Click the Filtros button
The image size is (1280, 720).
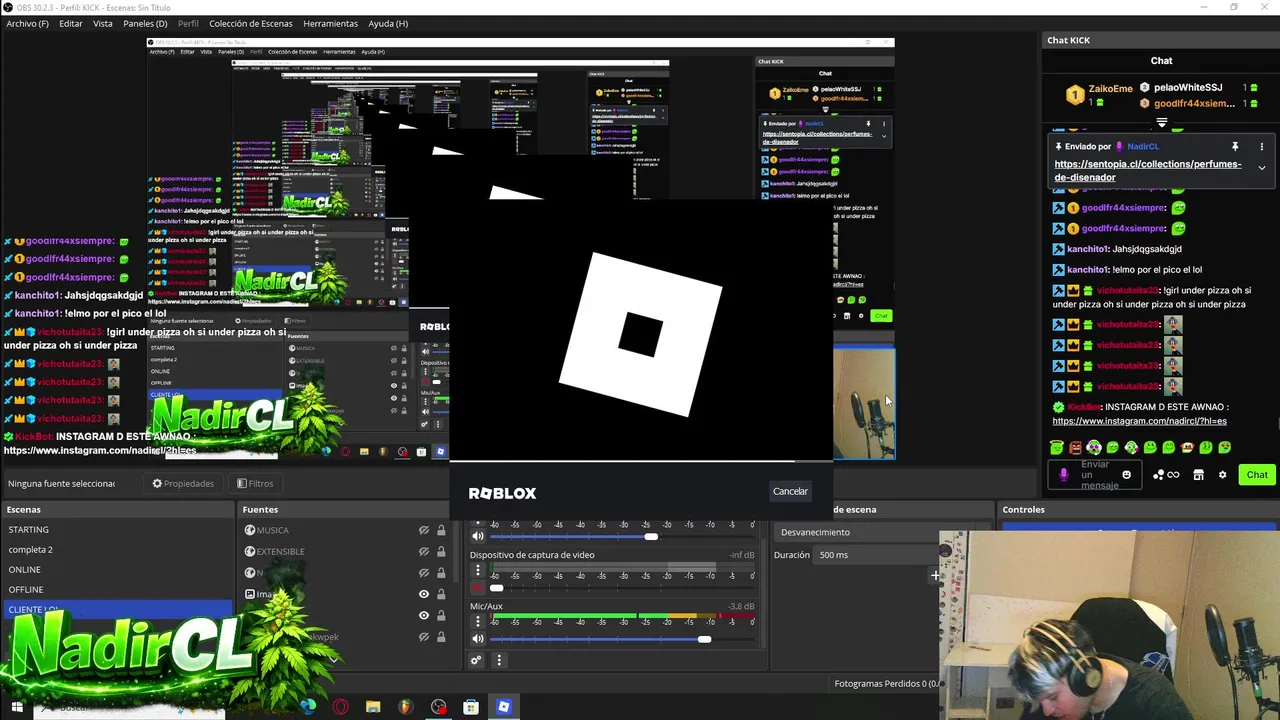point(255,483)
